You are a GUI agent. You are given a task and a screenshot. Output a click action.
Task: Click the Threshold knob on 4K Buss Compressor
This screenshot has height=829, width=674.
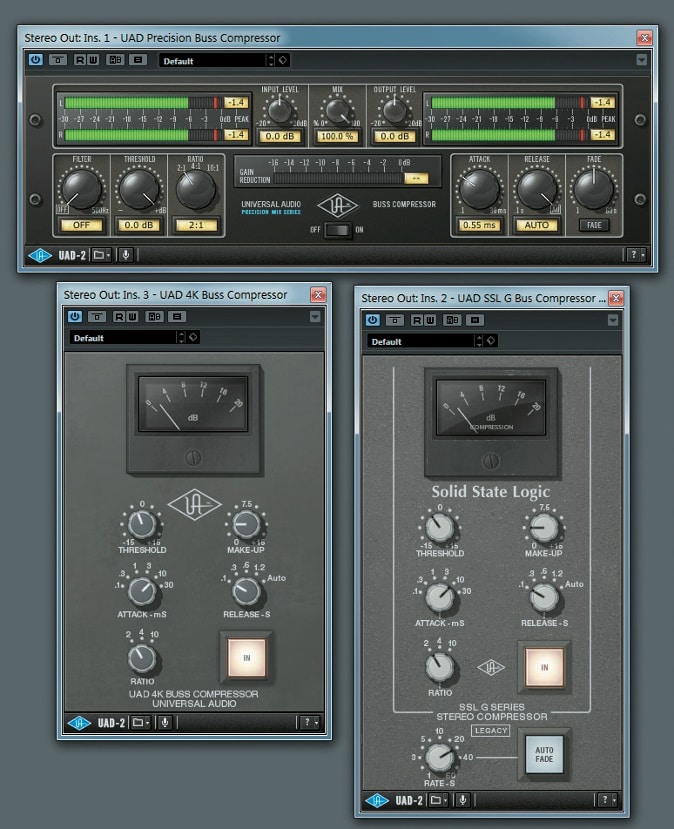[x=142, y=524]
